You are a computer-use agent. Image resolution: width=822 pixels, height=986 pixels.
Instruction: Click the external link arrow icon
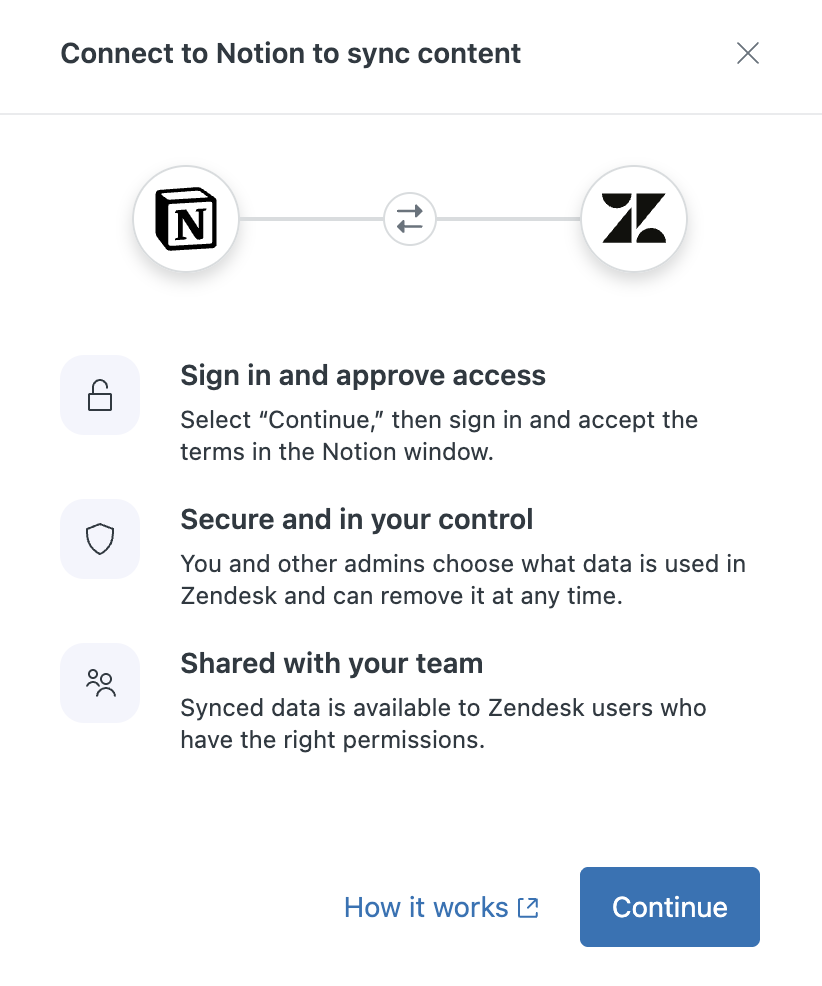coord(528,908)
